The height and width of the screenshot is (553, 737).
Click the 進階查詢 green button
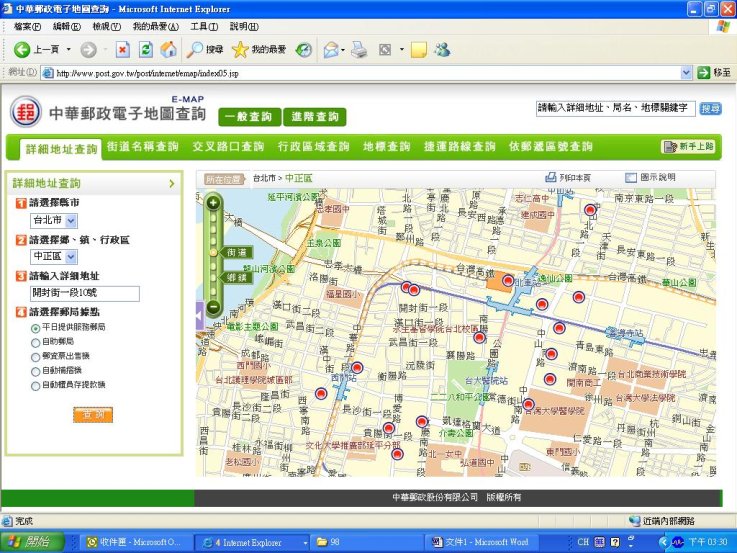tap(314, 117)
